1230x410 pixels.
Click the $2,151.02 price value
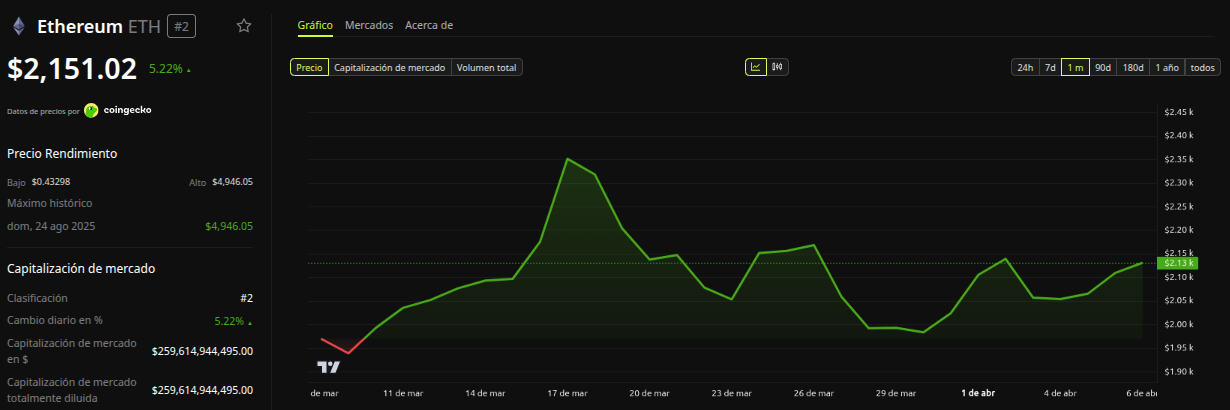(x=72, y=68)
